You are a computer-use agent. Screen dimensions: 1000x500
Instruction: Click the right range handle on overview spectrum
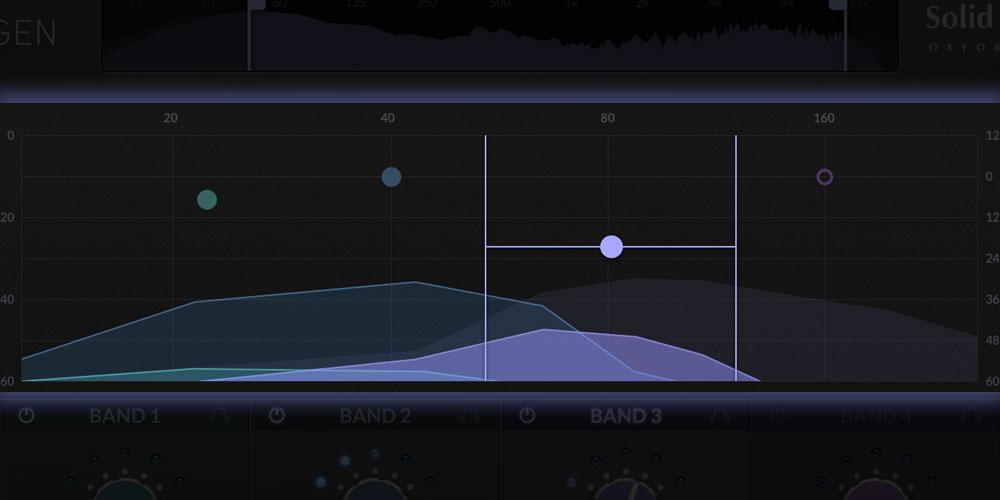837,5
